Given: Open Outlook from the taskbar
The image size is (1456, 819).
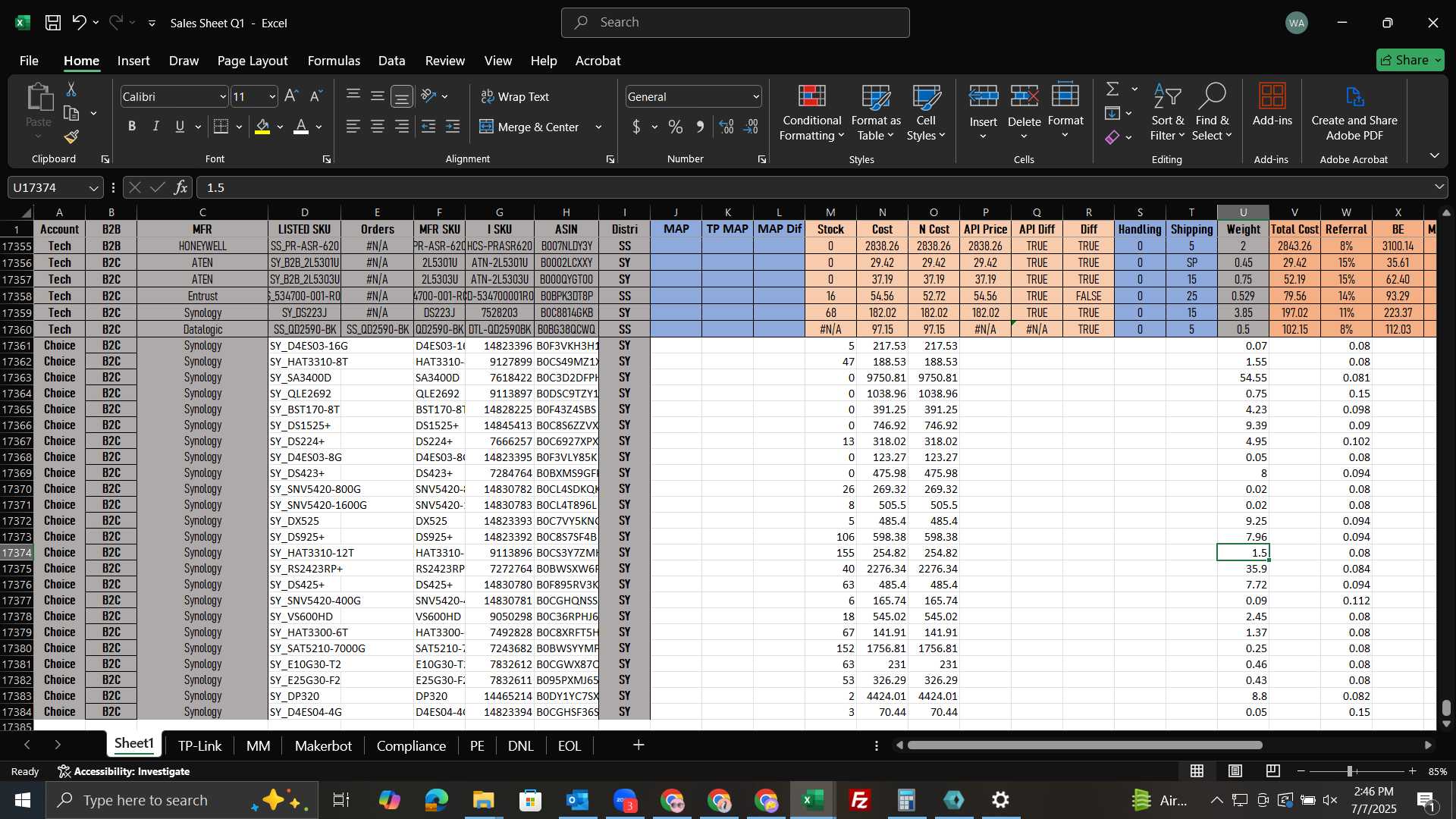Looking at the screenshot, I should pyautogui.click(x=578, y=800).
